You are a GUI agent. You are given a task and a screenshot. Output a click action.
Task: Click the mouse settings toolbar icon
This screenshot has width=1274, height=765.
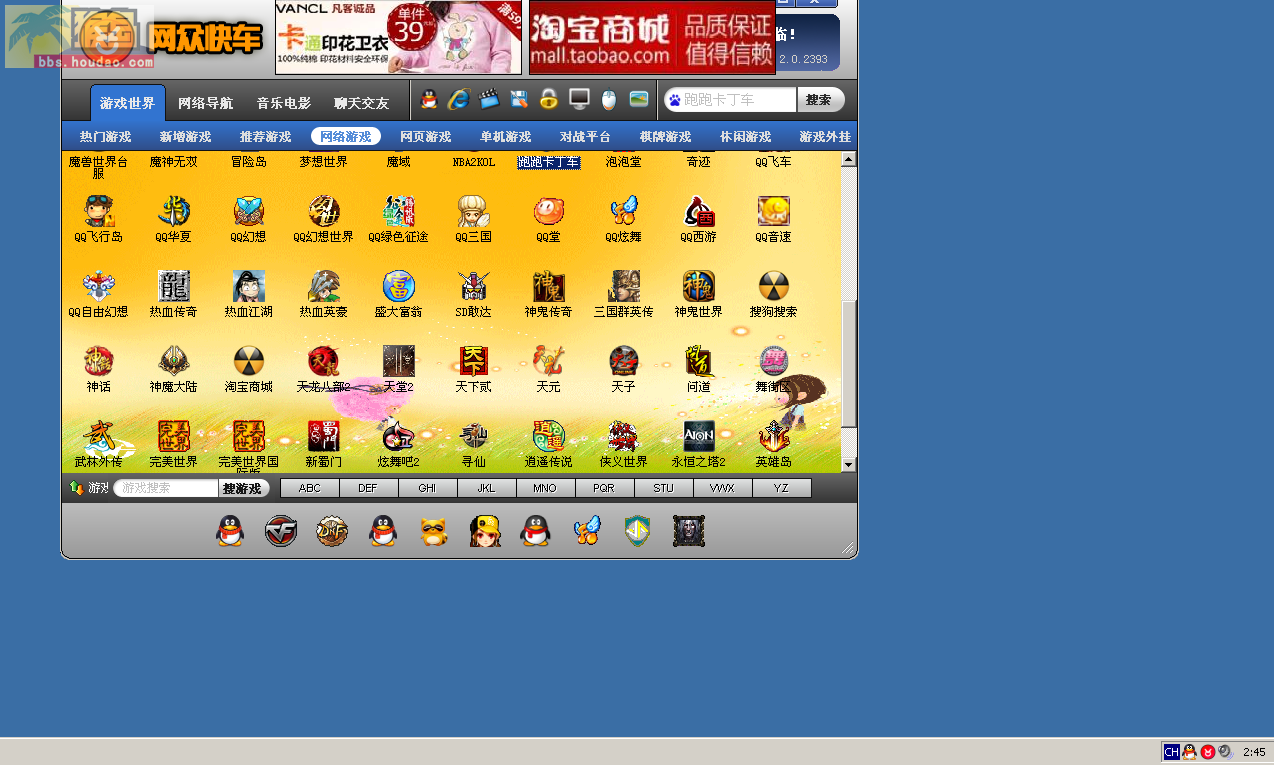pyautogui.click(x=609, y=100)
